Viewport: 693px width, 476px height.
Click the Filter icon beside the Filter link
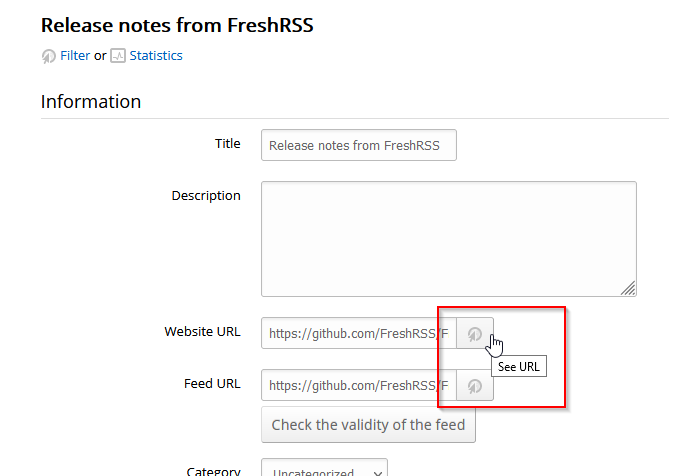point(48,57)
